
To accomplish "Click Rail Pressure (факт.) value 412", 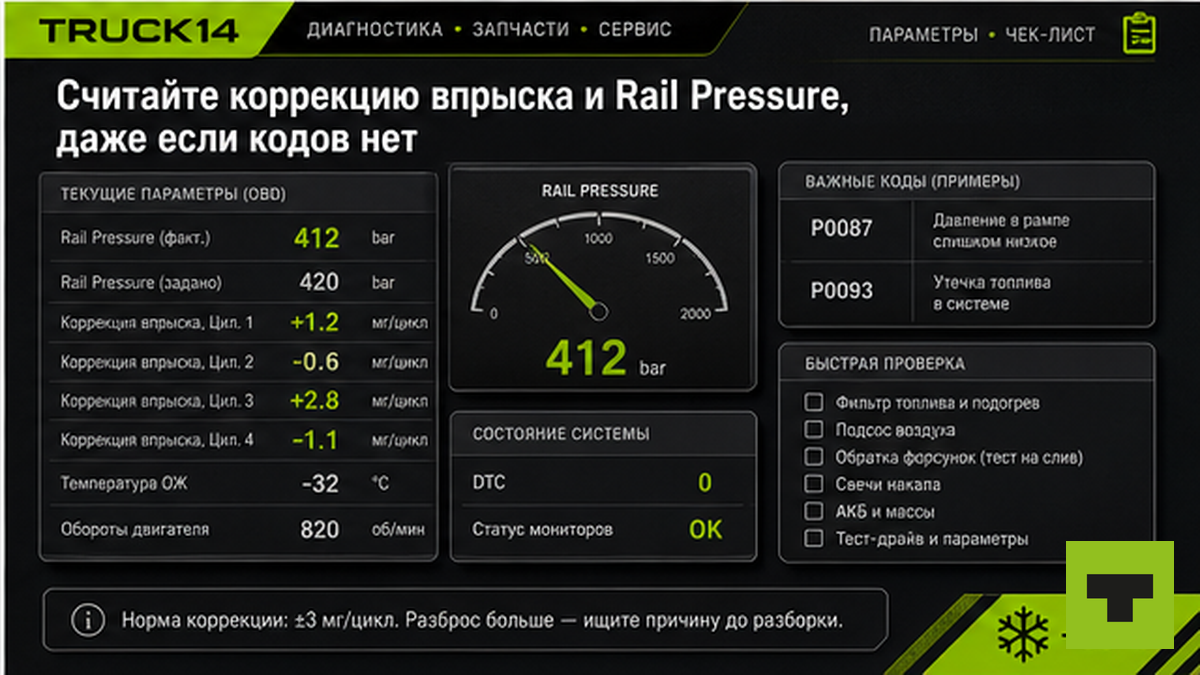I will click(x=317, y=238).
